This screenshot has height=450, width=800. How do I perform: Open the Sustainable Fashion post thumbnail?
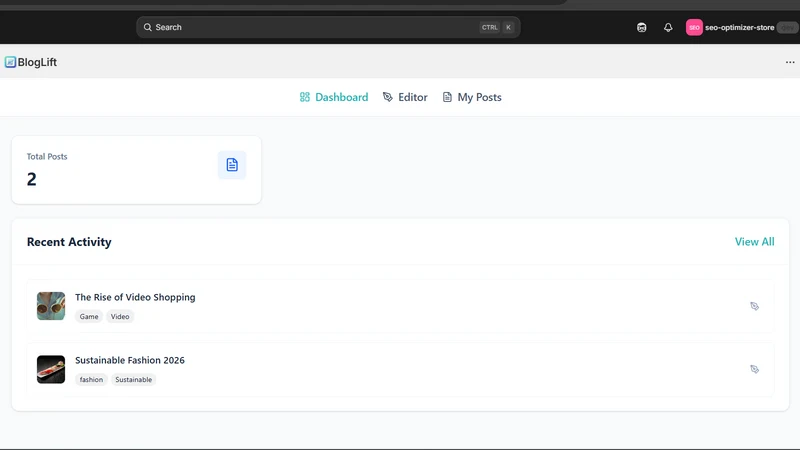51,369
